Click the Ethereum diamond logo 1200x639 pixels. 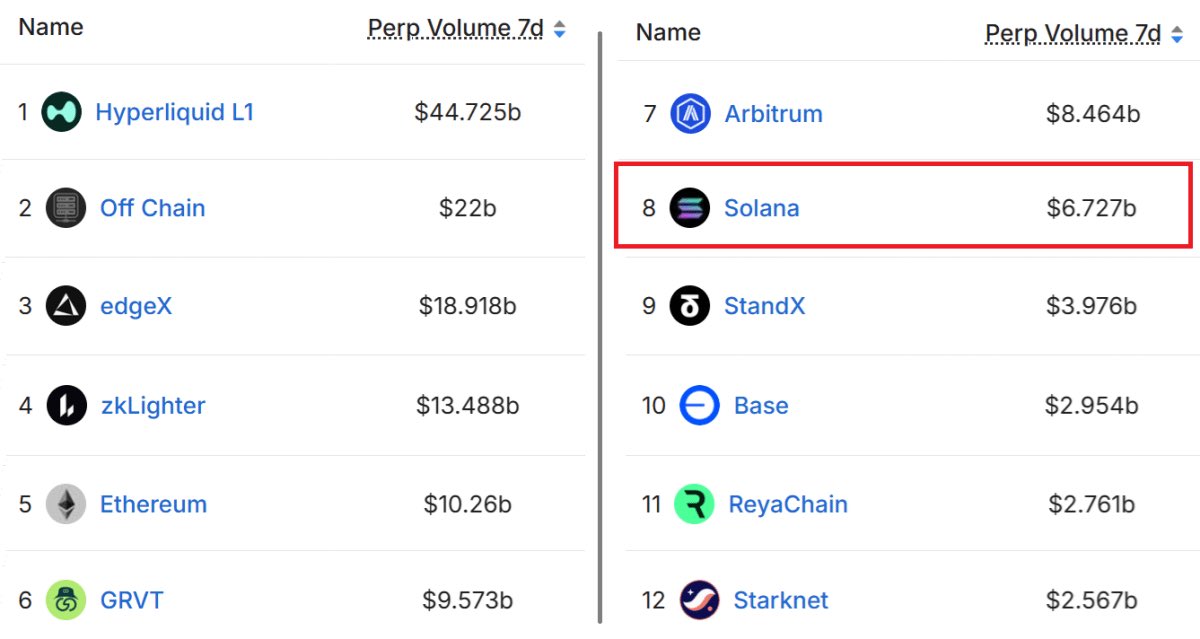pos(66,504)
